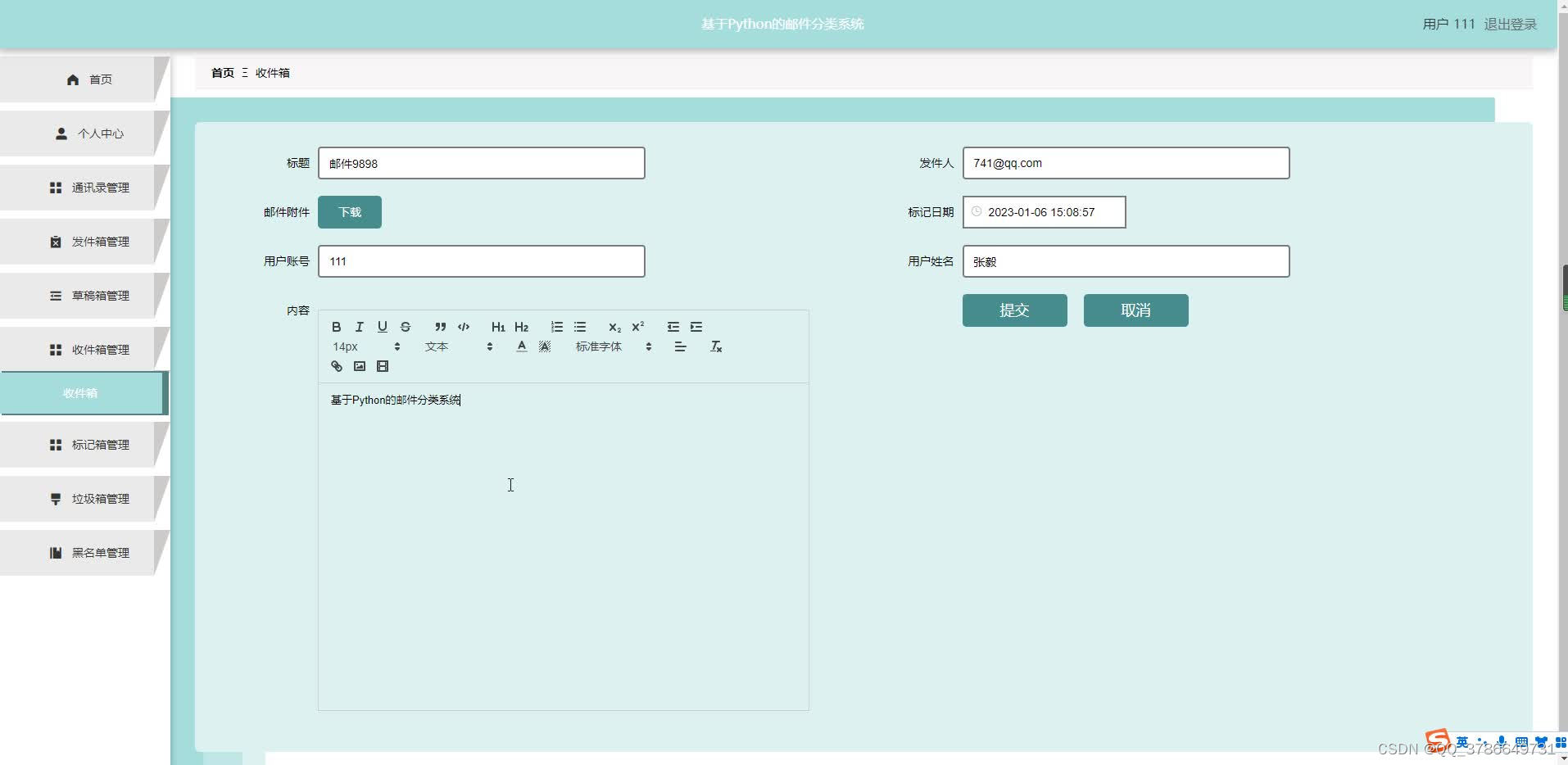Log out via 退出登录
This screenshot has height=765, width=1568.
tap(1510, 24)
